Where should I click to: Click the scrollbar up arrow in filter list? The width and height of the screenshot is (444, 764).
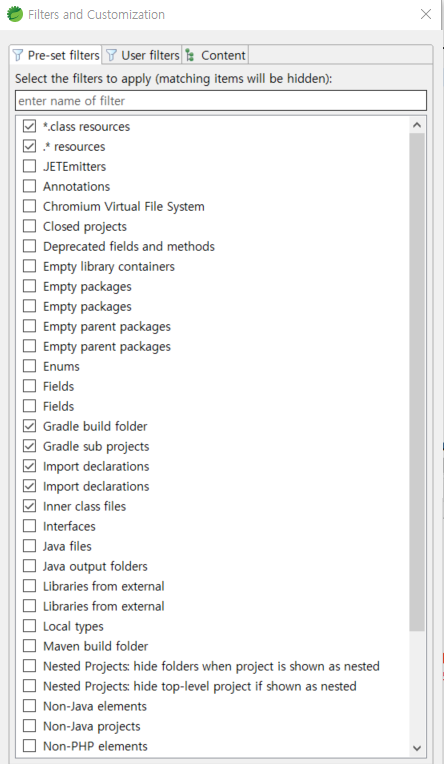click(x=417, y=125)
